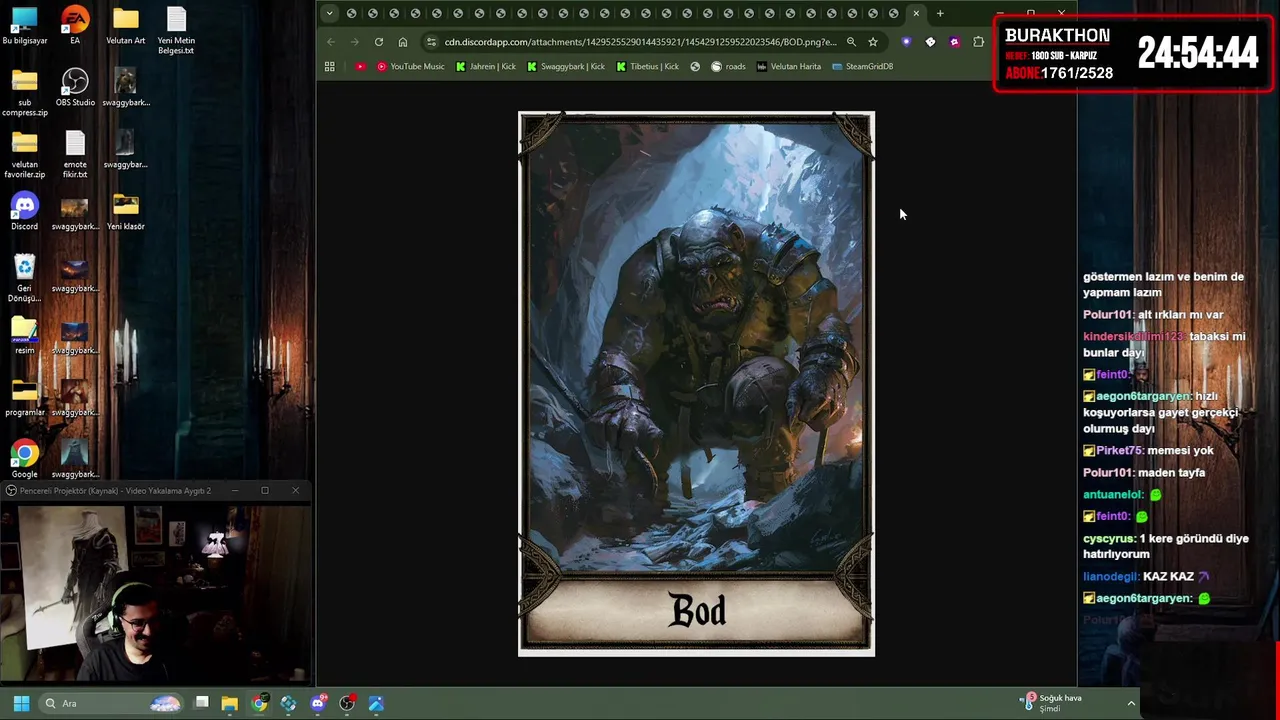View site information for cdn.discordapp.com
The width and height of the screenshot is (1280, 720).
tap(431, 42)
